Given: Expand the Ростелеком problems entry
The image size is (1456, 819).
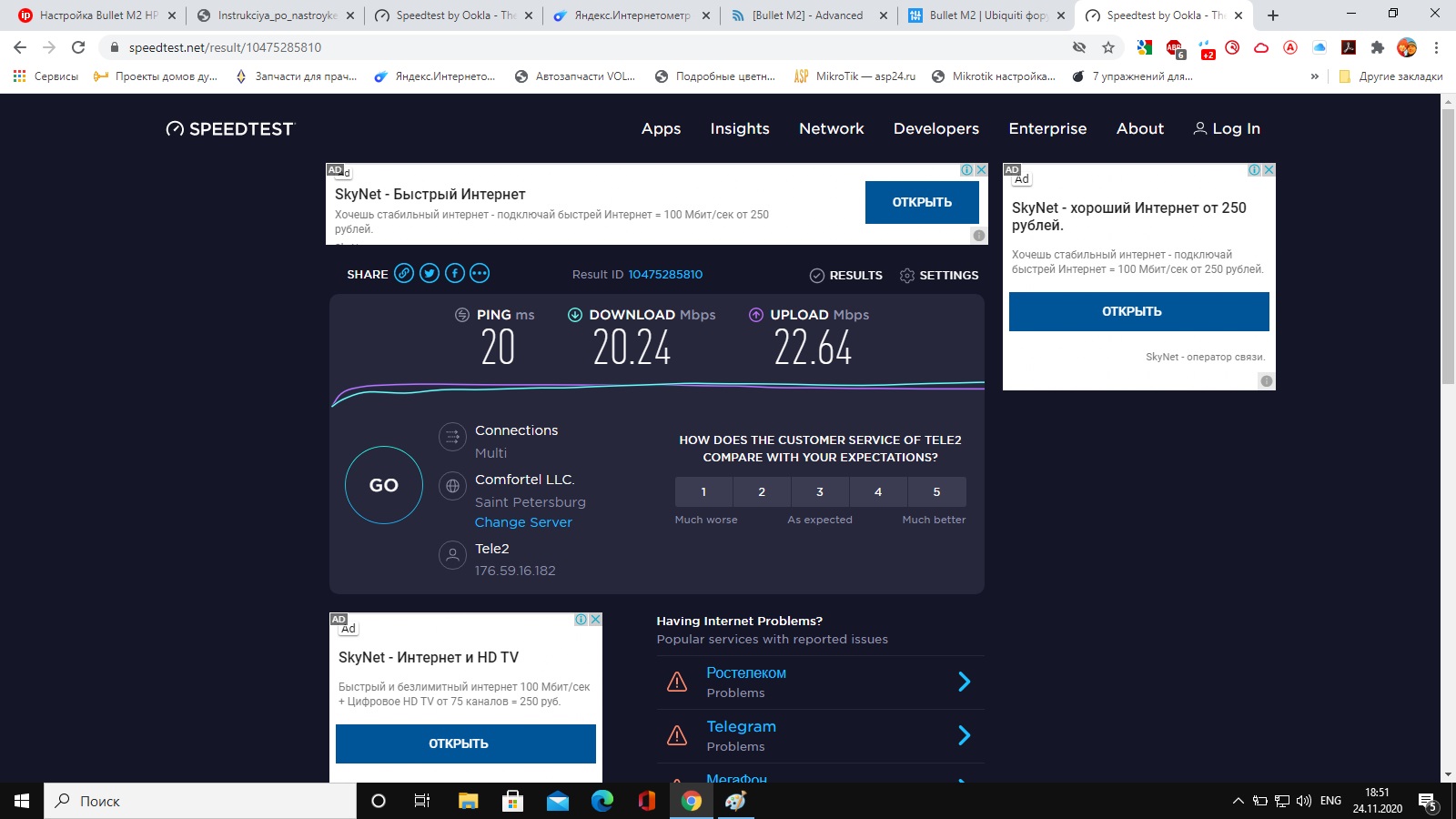Looking at the screenshot, I should click(964, 682).
